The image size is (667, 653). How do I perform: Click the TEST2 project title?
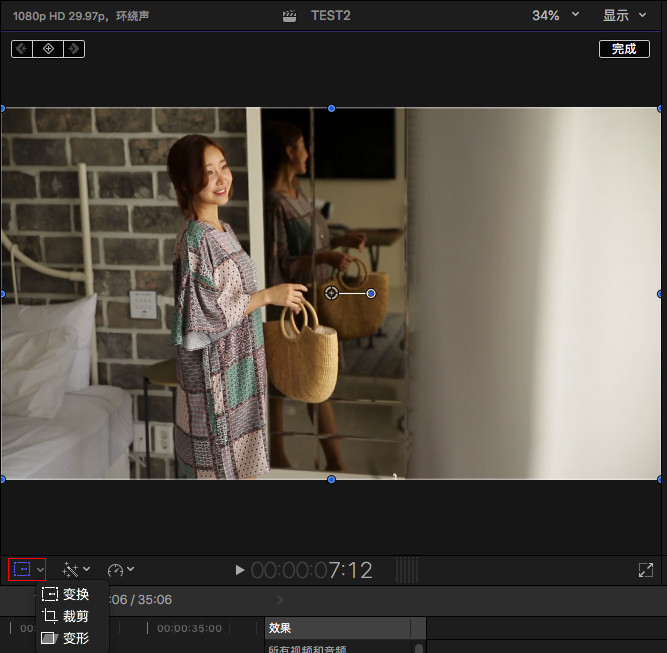[331, 16]
